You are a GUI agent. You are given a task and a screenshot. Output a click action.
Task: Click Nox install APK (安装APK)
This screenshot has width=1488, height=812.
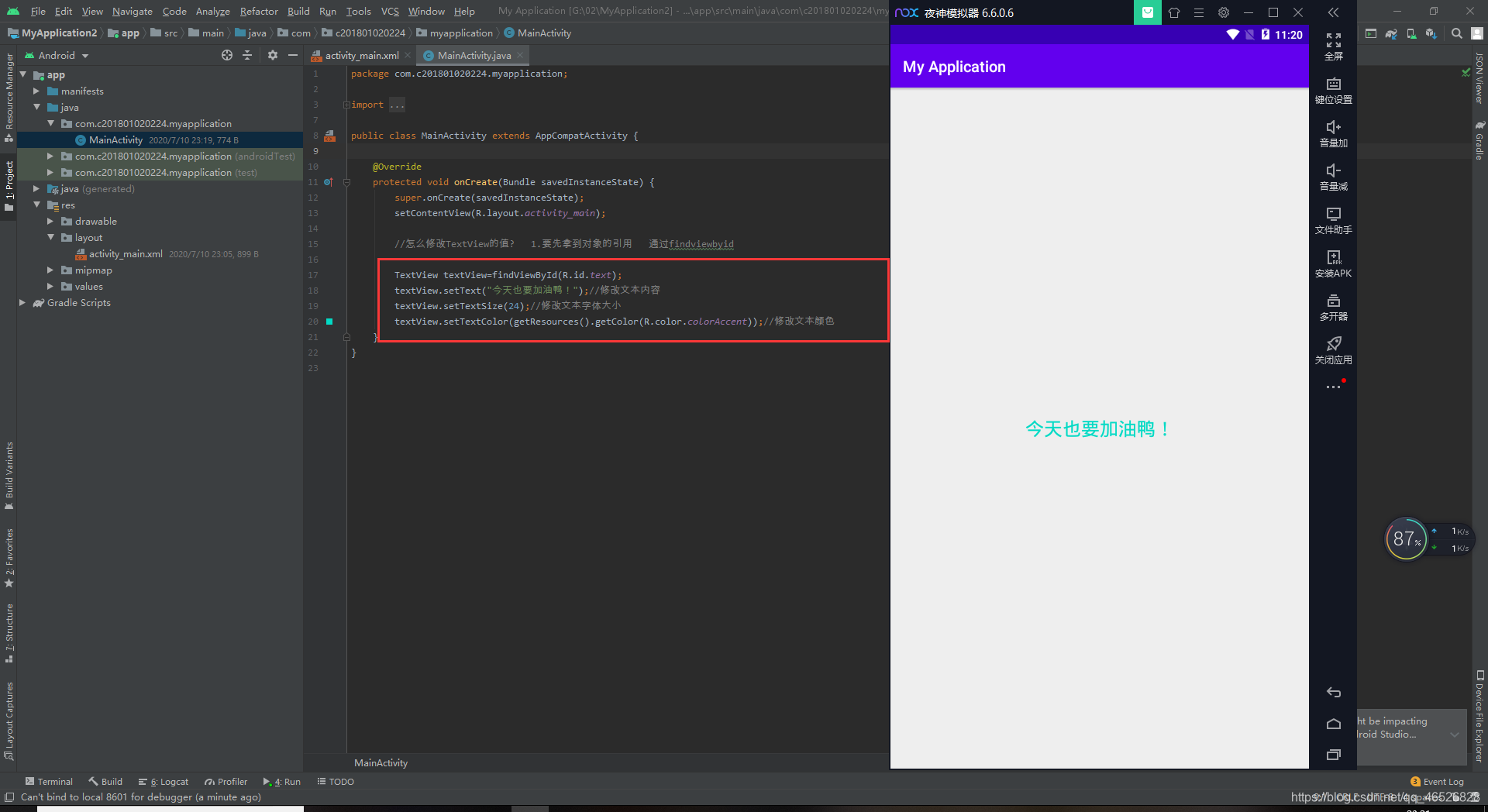pyautogui.click(x=1333, y=263)
